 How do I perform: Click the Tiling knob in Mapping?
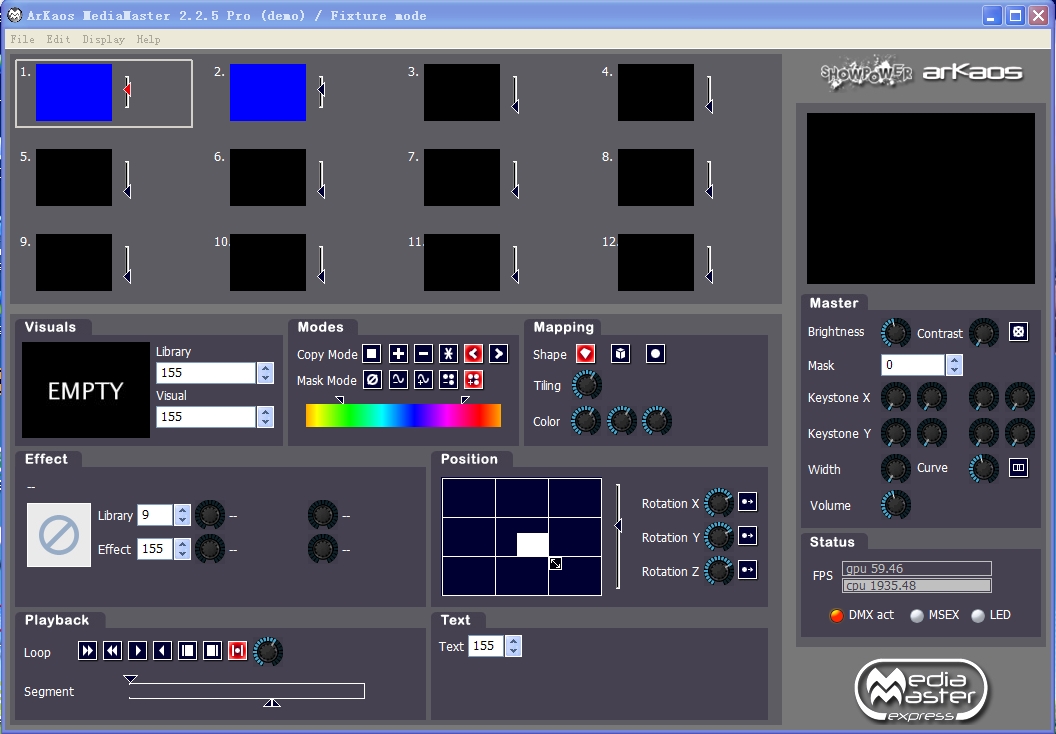pos(586,385)
